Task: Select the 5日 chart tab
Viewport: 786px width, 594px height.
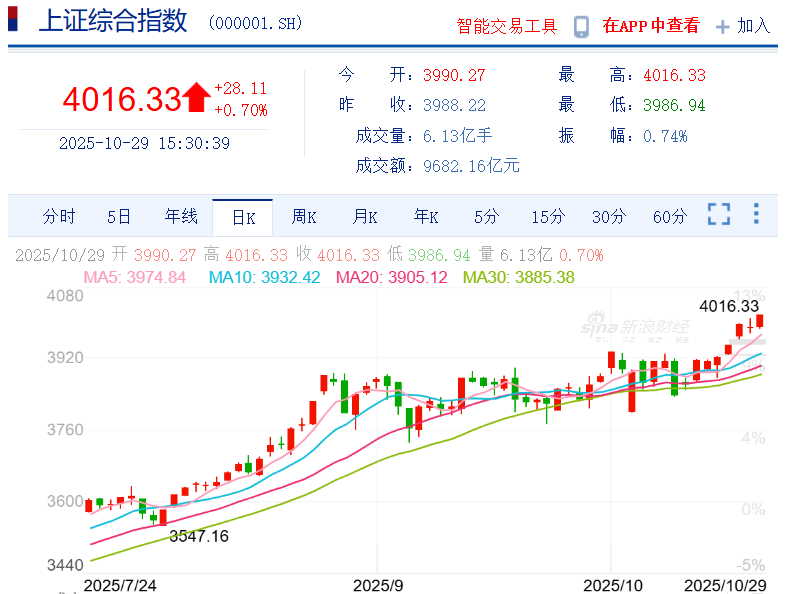Action: pyautogui.click(x=119, y=216)
